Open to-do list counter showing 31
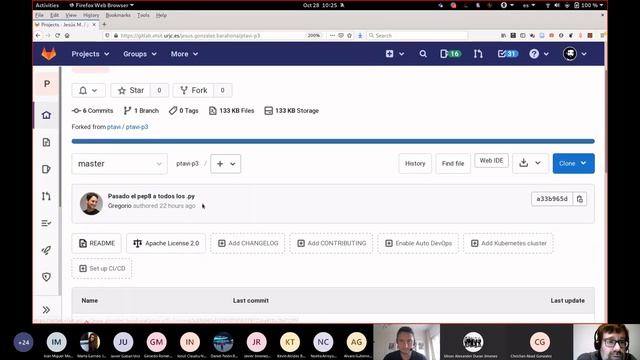 (x=508, y=54)
